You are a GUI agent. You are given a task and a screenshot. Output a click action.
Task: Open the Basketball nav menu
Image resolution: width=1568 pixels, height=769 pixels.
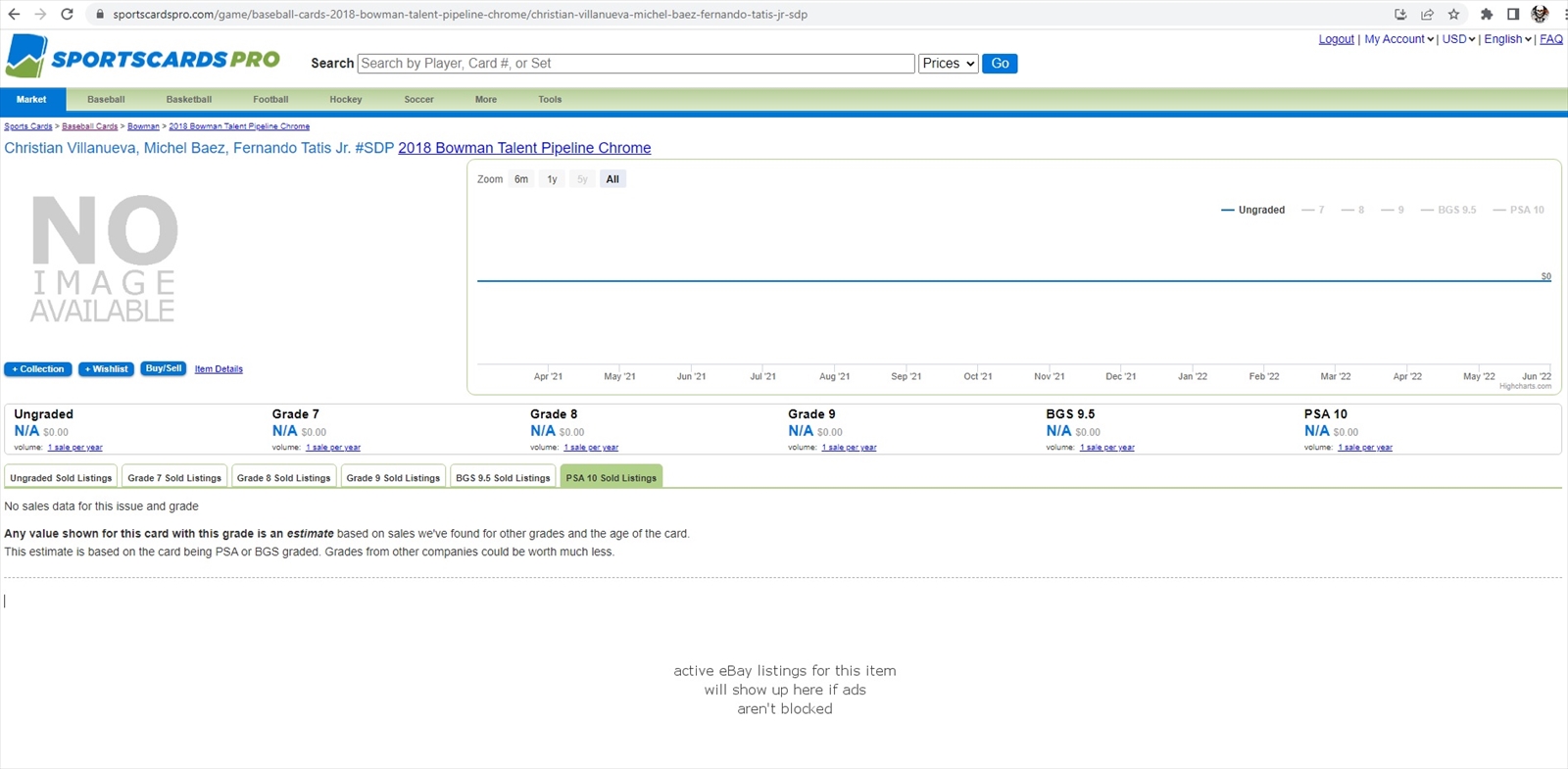click(189, 100)
